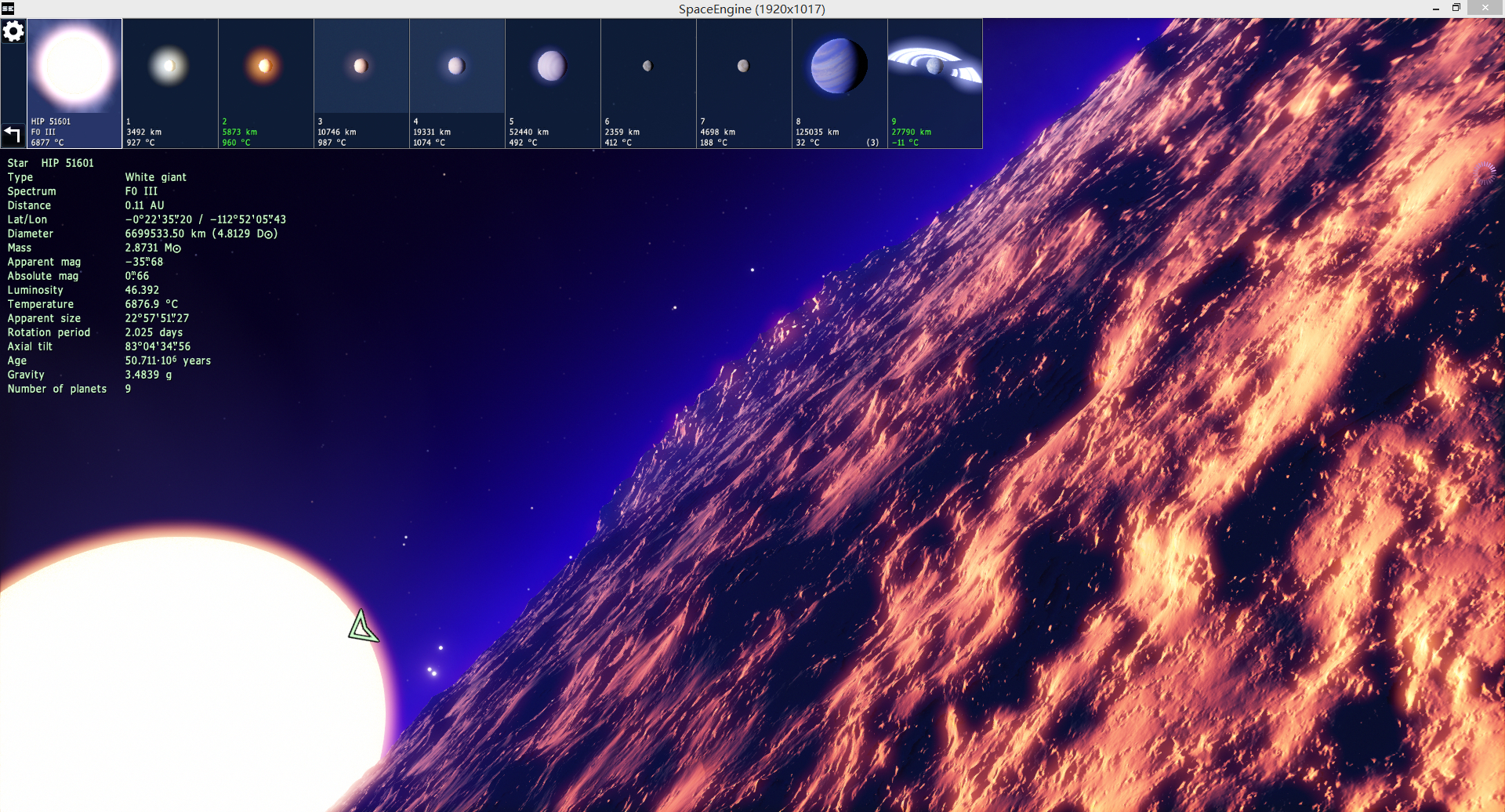Select planet 2 thumbnail (5873 km)
Viewport: 1505px width, 812px height.
pyautogui.click(x=266, y=83)
